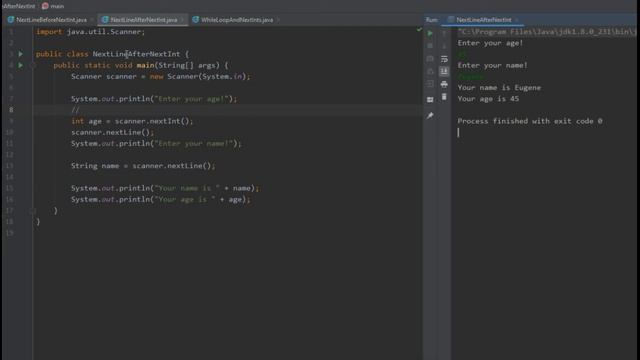Click fold-end marker at main's closing brace

(x=33, y=211)
